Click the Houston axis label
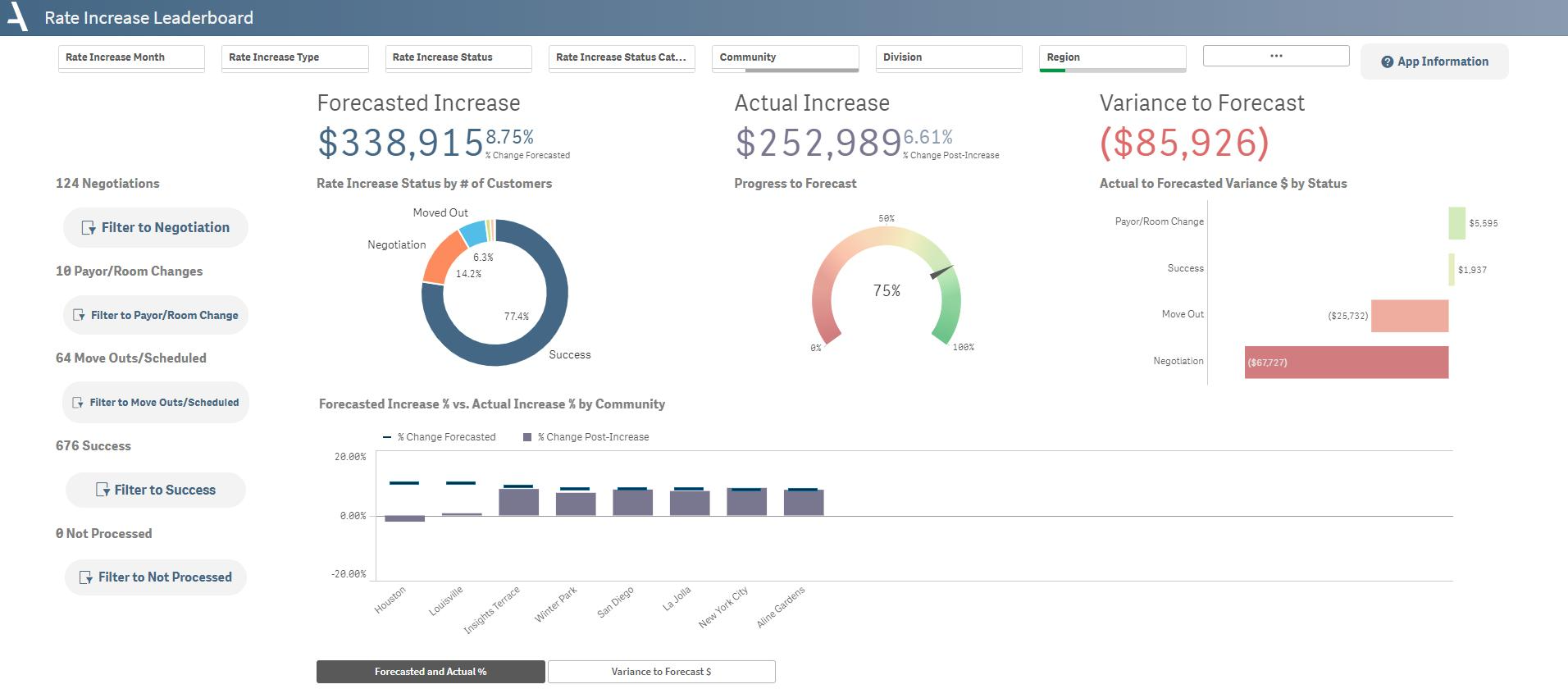The image size is (1568, 698). point(390,601)
